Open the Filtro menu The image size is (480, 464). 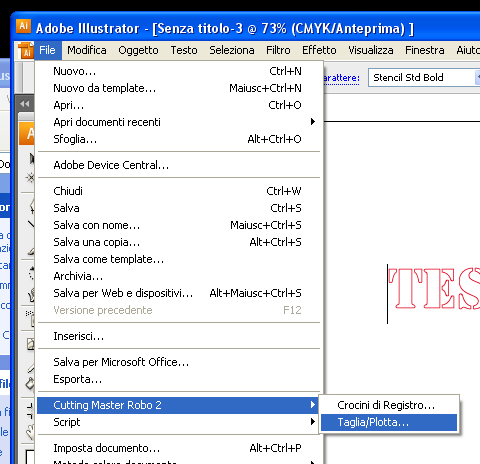coord(278,50)
